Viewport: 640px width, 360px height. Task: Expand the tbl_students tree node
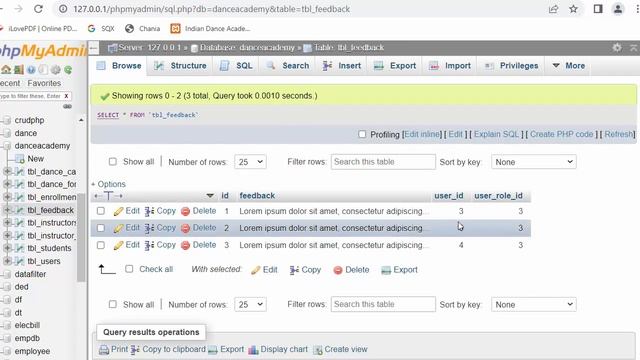(7, 248)
